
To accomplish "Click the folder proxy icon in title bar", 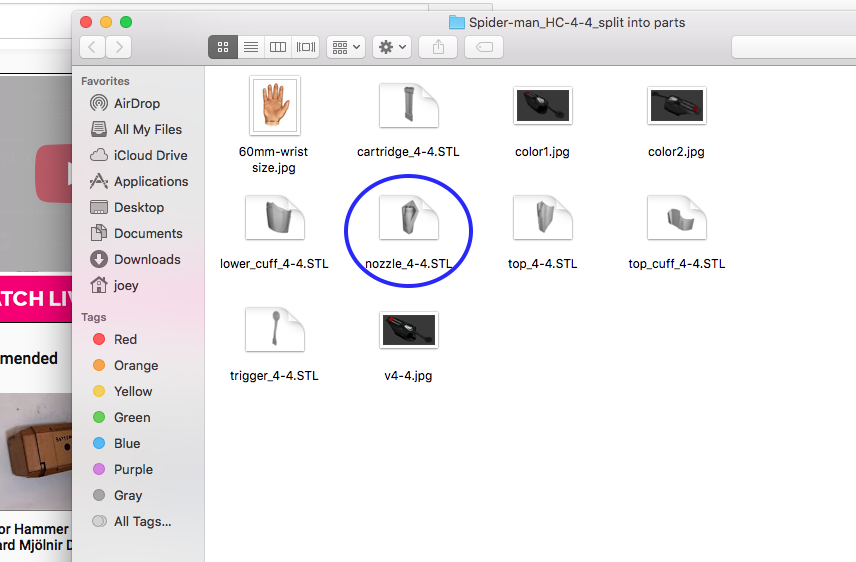I will coord(456,22).
